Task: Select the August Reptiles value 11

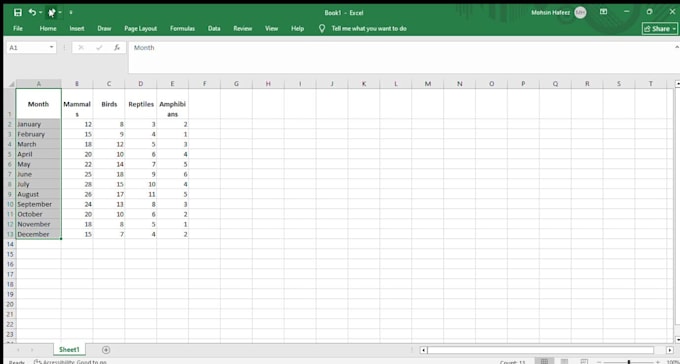Action: coord(141,194)
